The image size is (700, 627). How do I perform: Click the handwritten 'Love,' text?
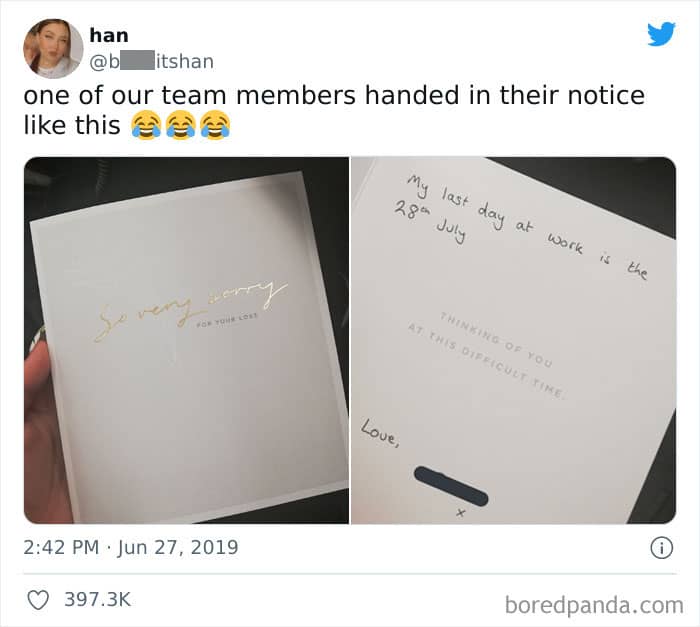pyautogui.click(x=380, y=432)
